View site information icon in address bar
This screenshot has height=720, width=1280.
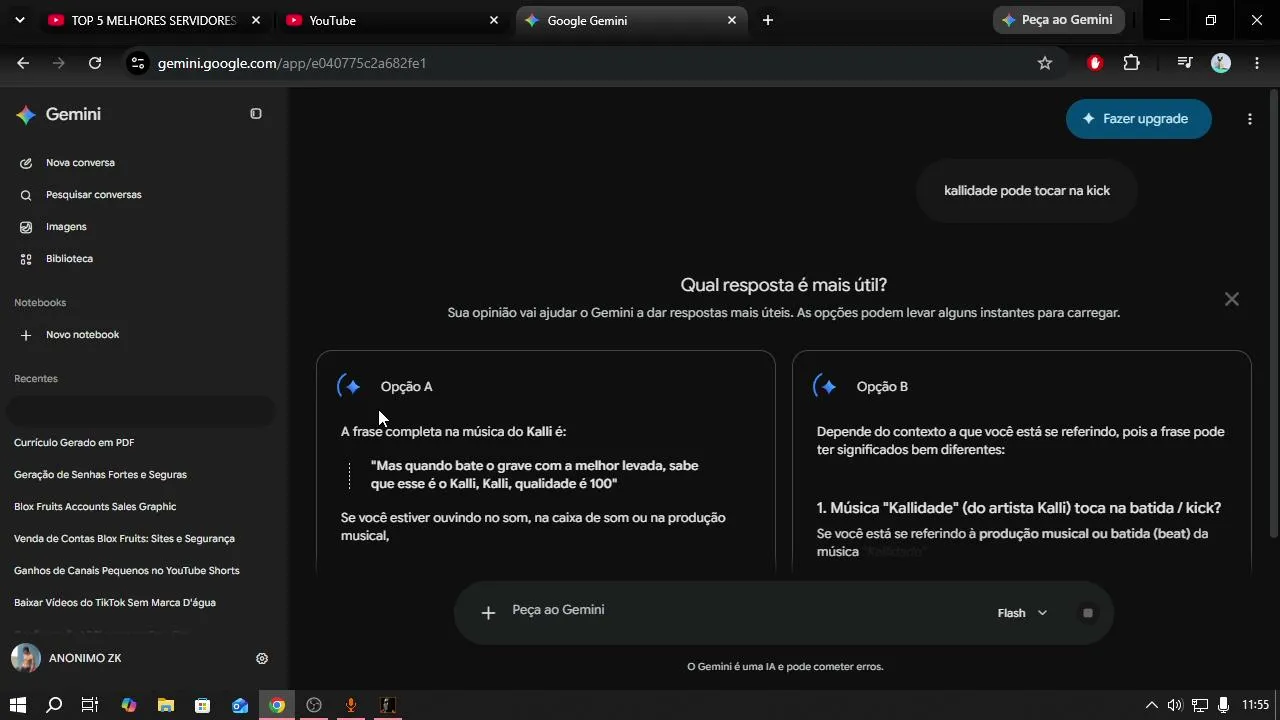[x=138, y=63]
